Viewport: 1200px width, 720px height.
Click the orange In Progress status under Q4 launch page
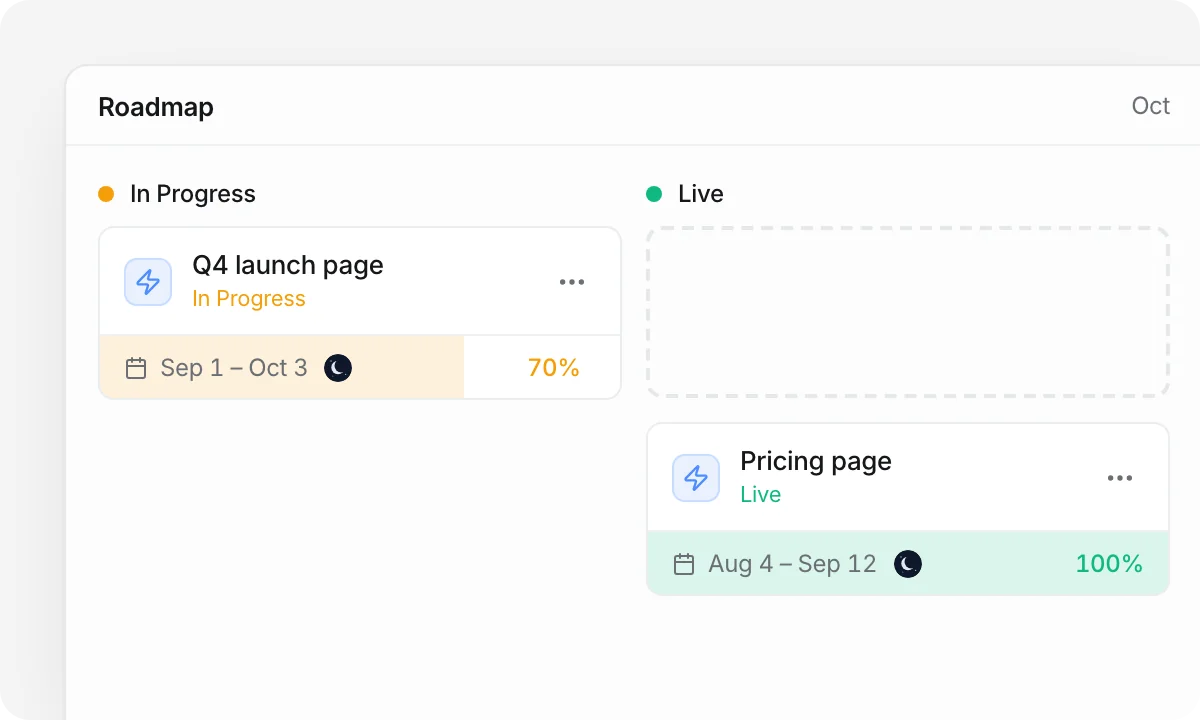point(249,299)
